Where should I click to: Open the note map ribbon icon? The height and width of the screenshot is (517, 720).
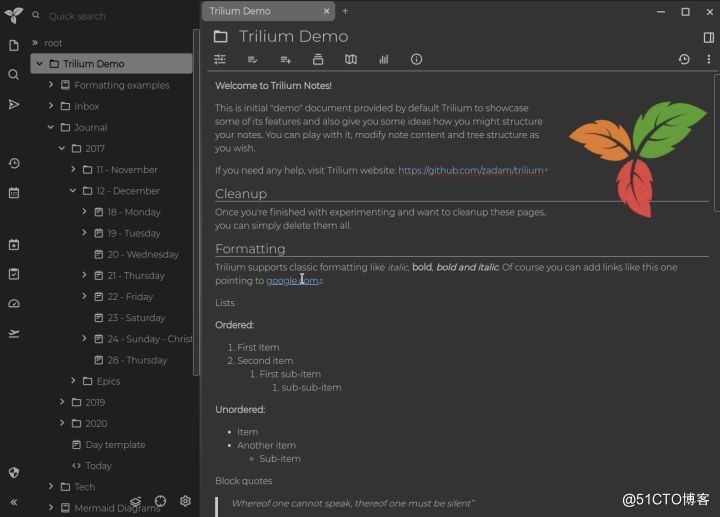click(351, 59)
